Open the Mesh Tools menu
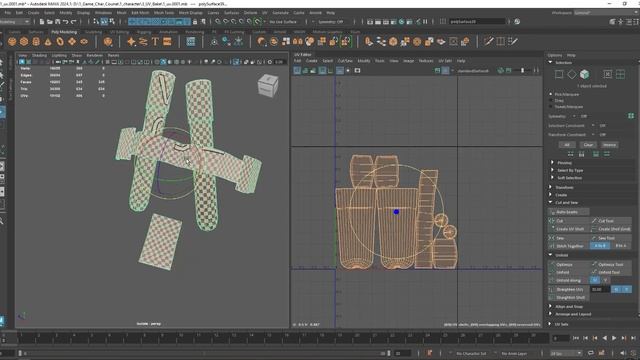This screenshot has width=640, height=360. click(164, 13)
